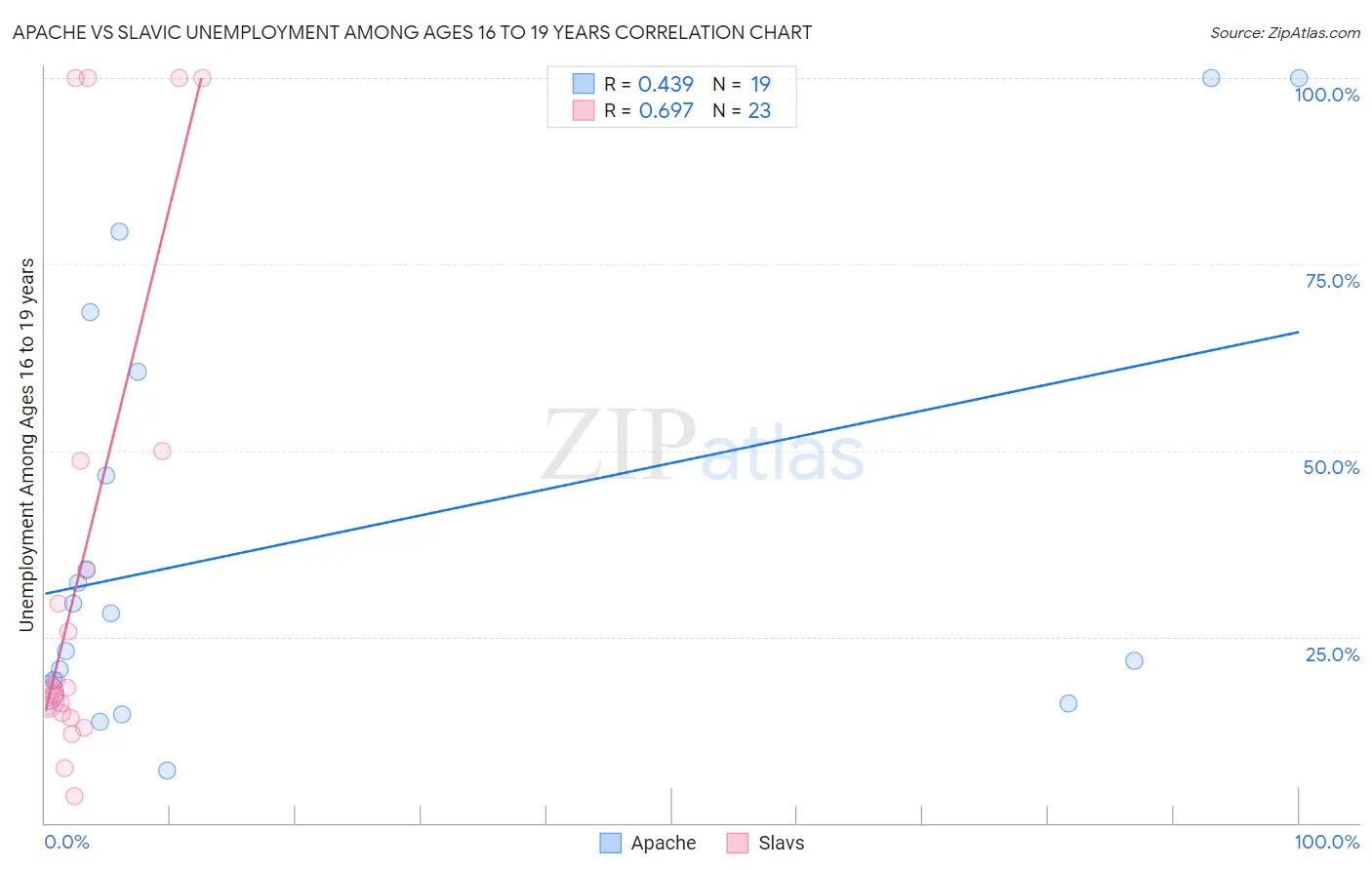Click the 25.0% y-axis label
The height and width of the screenshot is (870, 1372).
1332,653
